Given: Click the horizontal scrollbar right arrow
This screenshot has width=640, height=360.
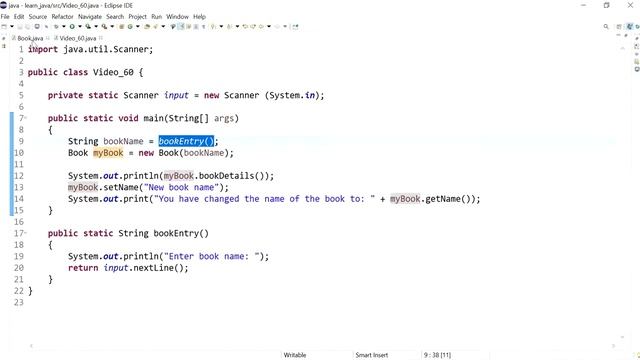Looking at the screenshot, I should click(x=613, y=346).
